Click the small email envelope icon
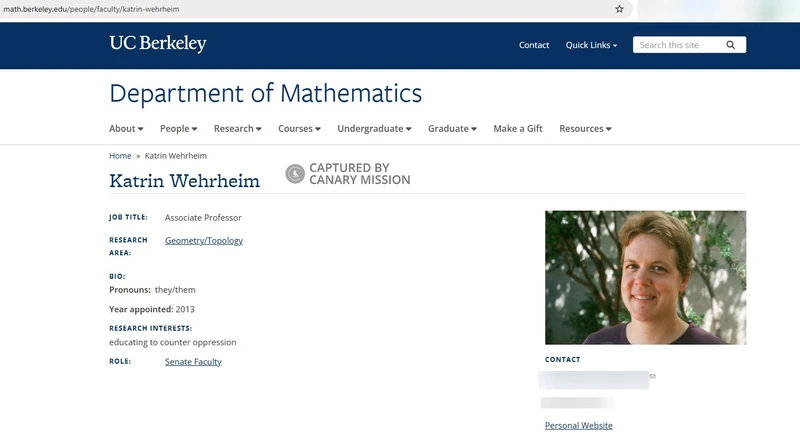The height and width of the screenshot is (448, 800). 652,376
